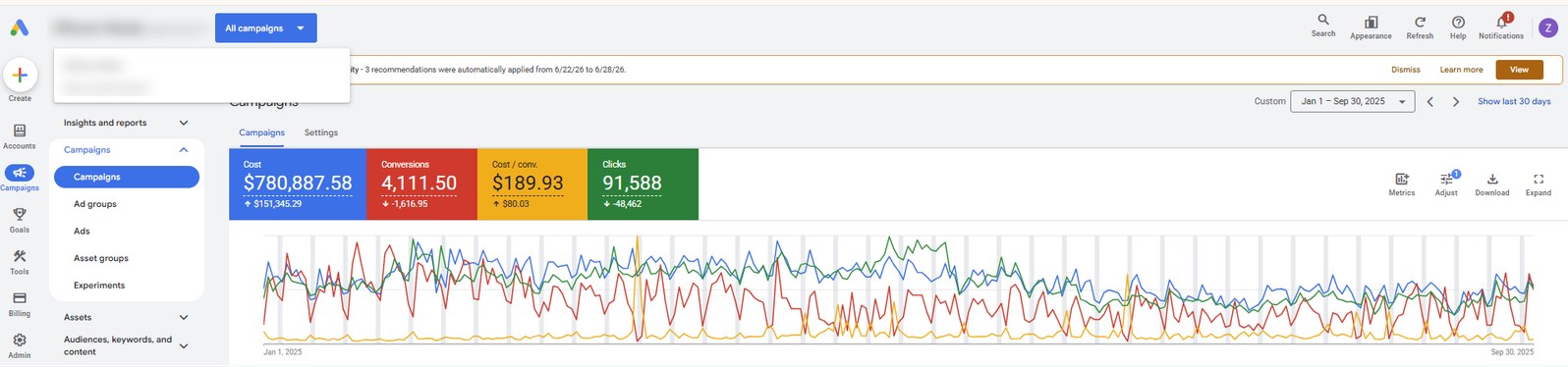Click Show last 30 days link

click(x=1514, y=101)
